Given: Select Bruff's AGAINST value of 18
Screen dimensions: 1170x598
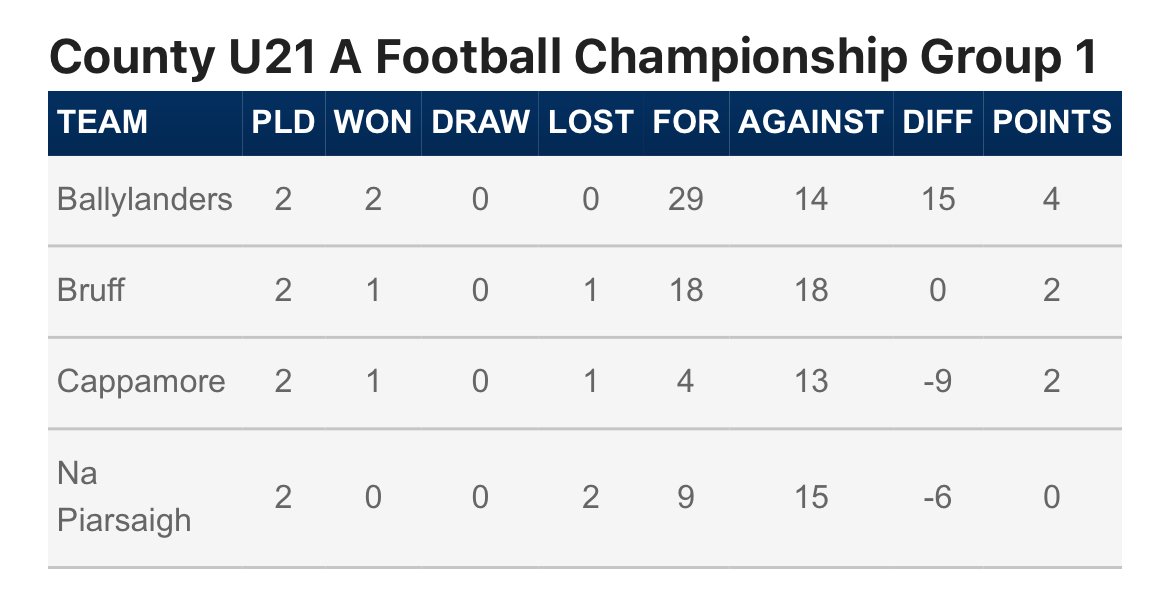Looking at the screenshot, I should pyautogui.click(x=810, y=290).
